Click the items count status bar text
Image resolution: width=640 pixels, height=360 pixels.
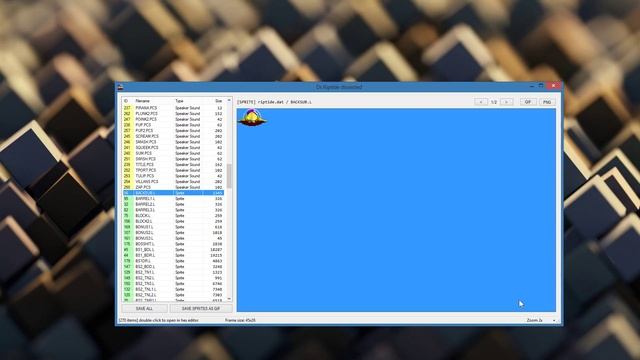[x=158, y=320]
